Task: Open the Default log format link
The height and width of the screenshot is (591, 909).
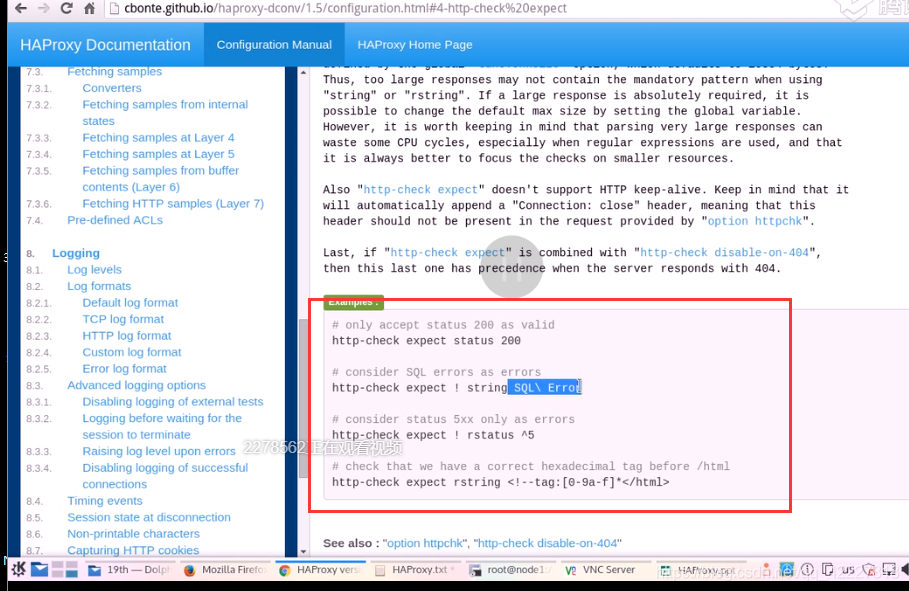Action: [x=130, y=303]
